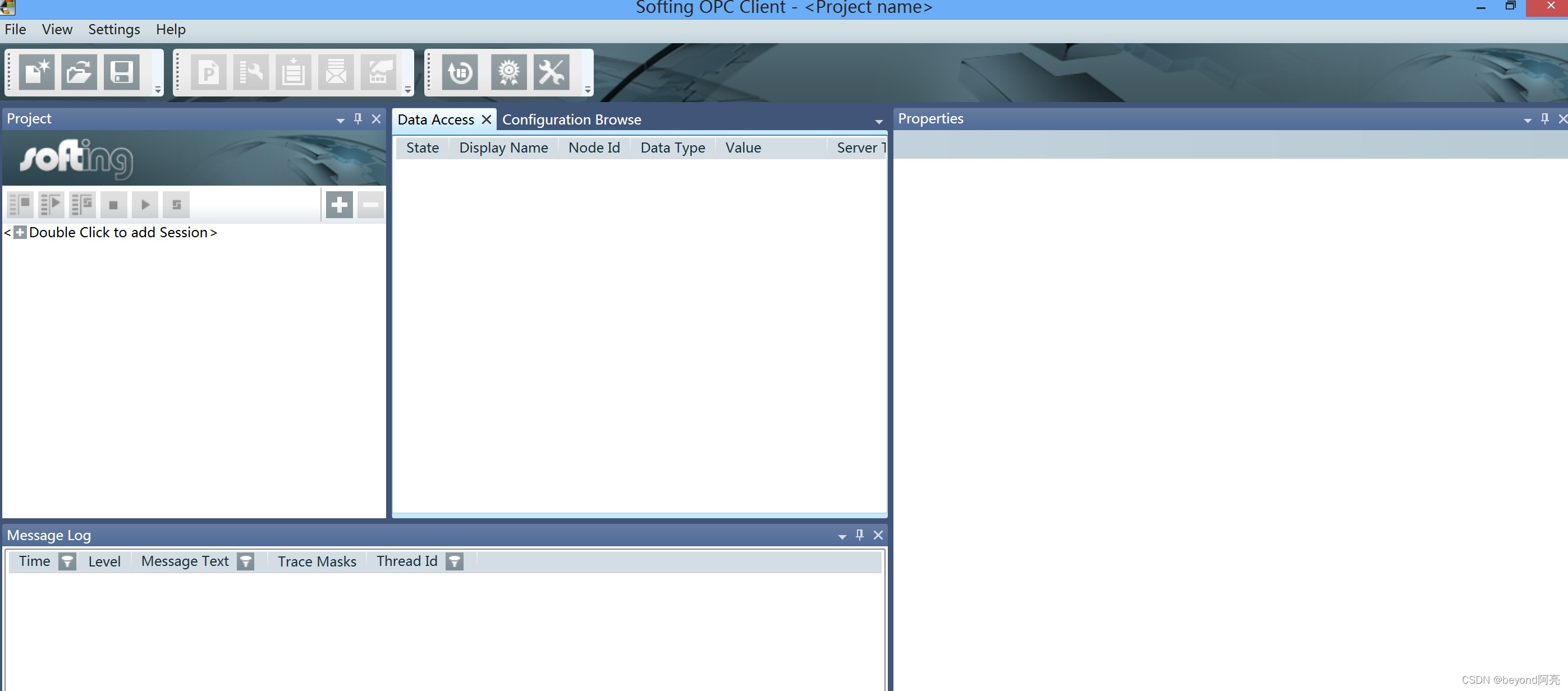Click the Thread Id column header
The image size is (1568, 691).
407,561
